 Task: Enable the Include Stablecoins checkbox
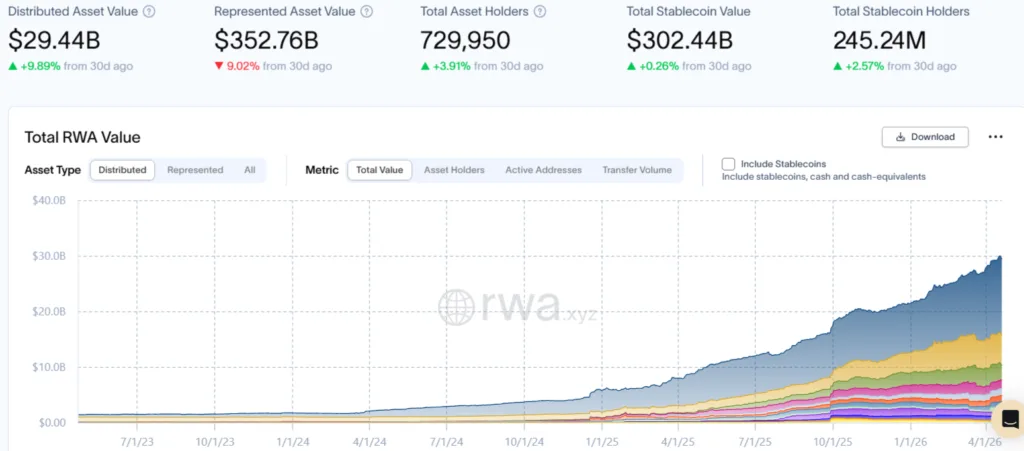click(x=728, y=164)
